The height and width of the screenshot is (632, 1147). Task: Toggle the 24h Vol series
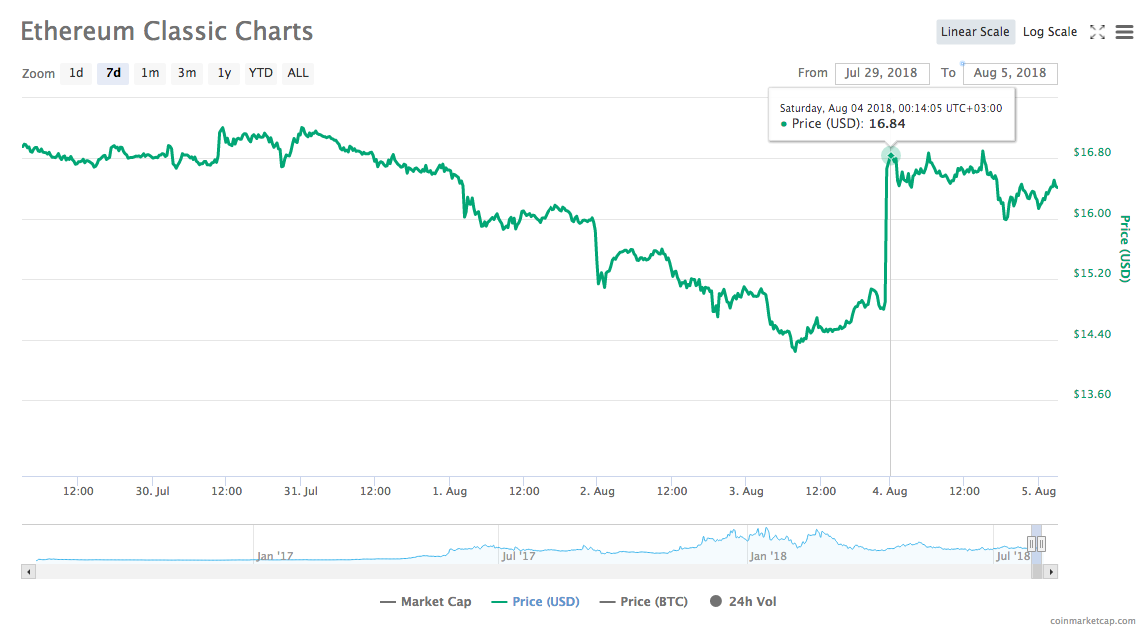point(743,602)
